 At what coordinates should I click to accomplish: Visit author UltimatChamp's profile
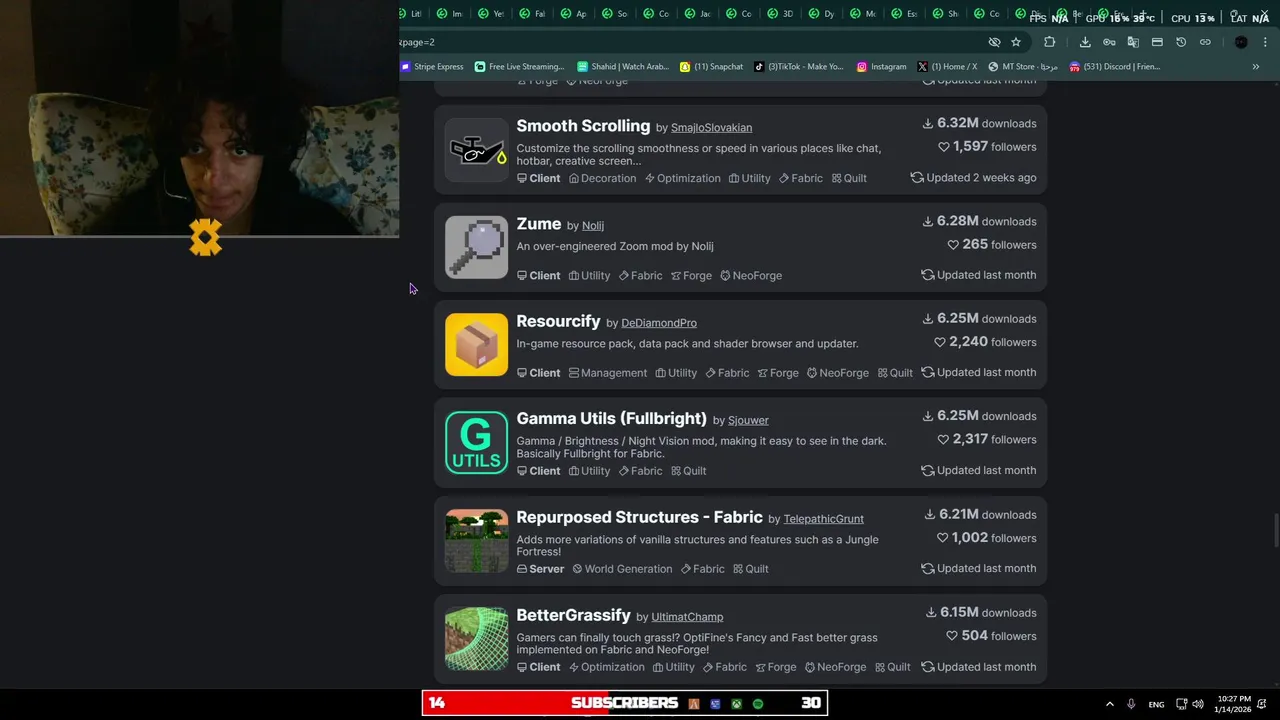(x=687, y=617)
